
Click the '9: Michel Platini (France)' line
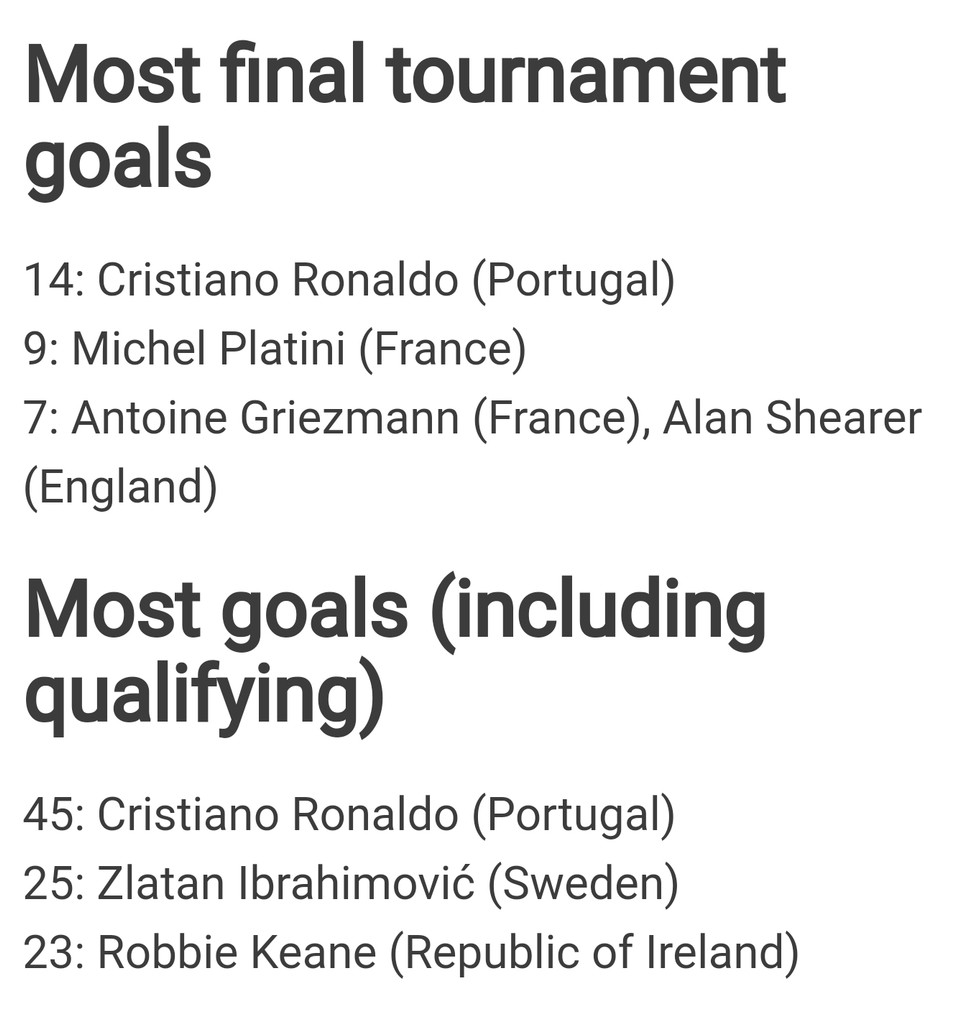pyautogui.click(x=275, y=350)
